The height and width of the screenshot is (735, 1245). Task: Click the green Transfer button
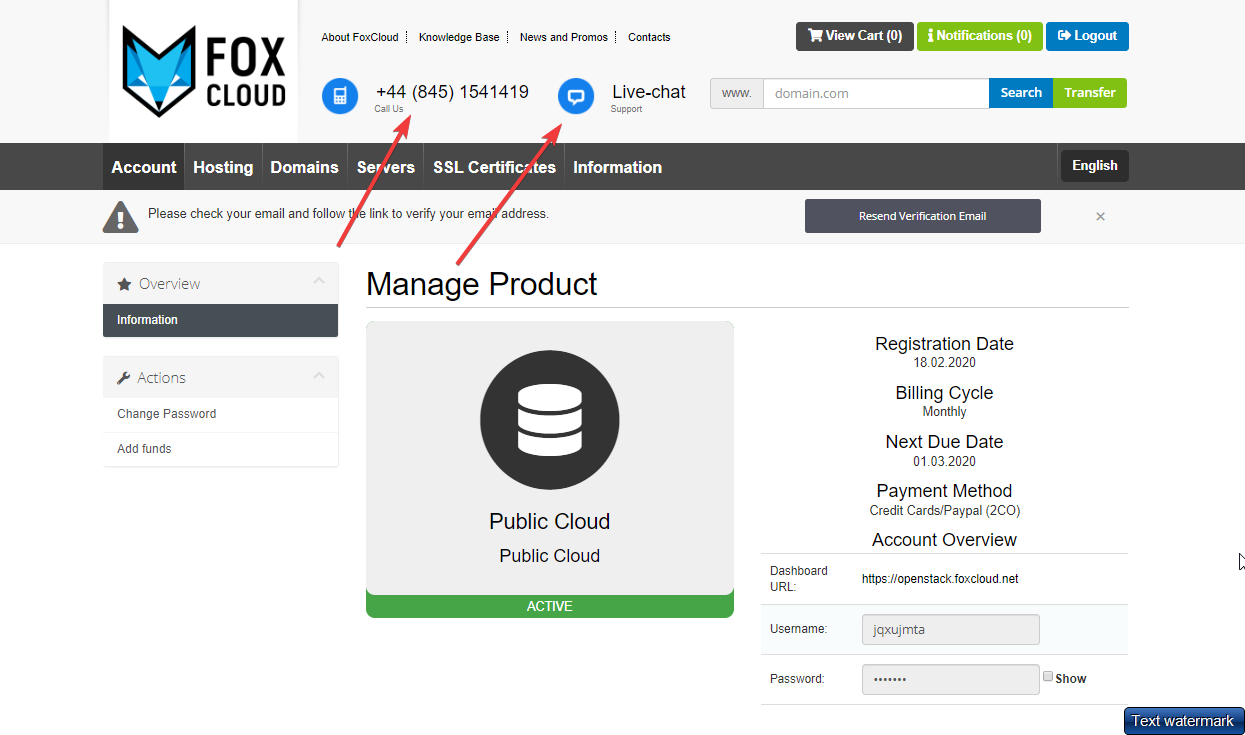coord(1089,93)
